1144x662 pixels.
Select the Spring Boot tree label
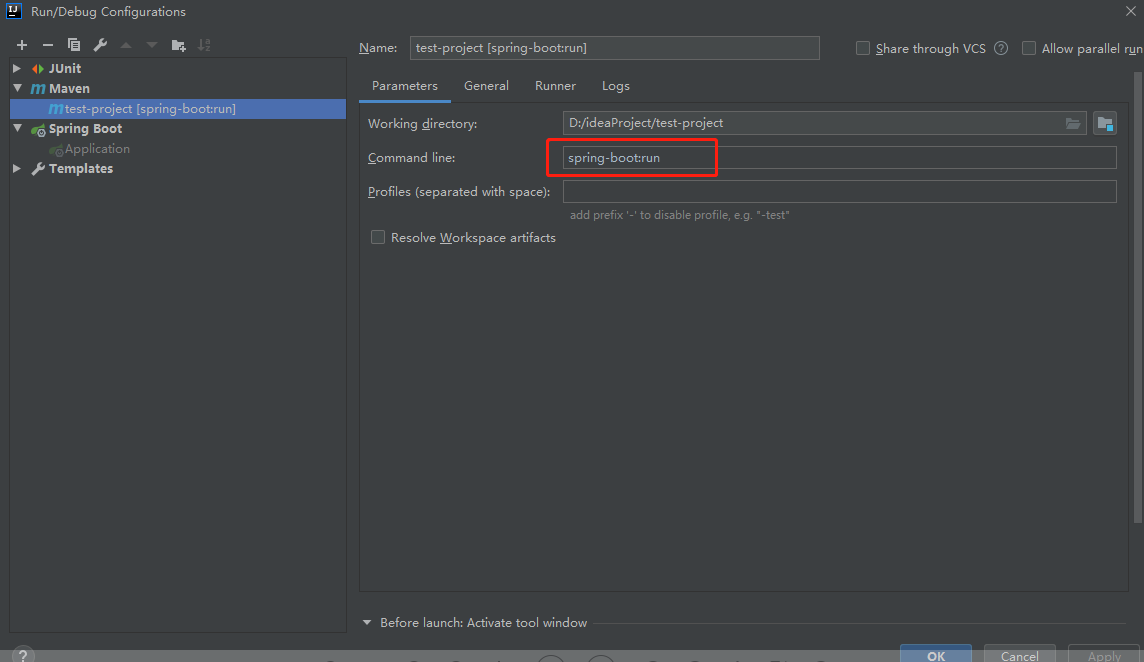coord(85,128)
